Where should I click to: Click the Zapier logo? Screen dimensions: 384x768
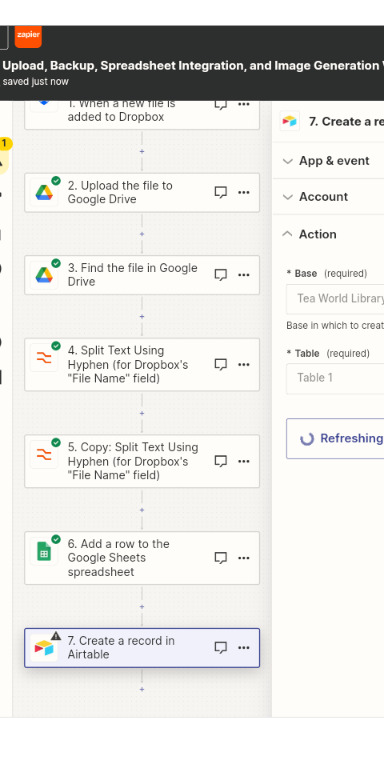point(28,37)
